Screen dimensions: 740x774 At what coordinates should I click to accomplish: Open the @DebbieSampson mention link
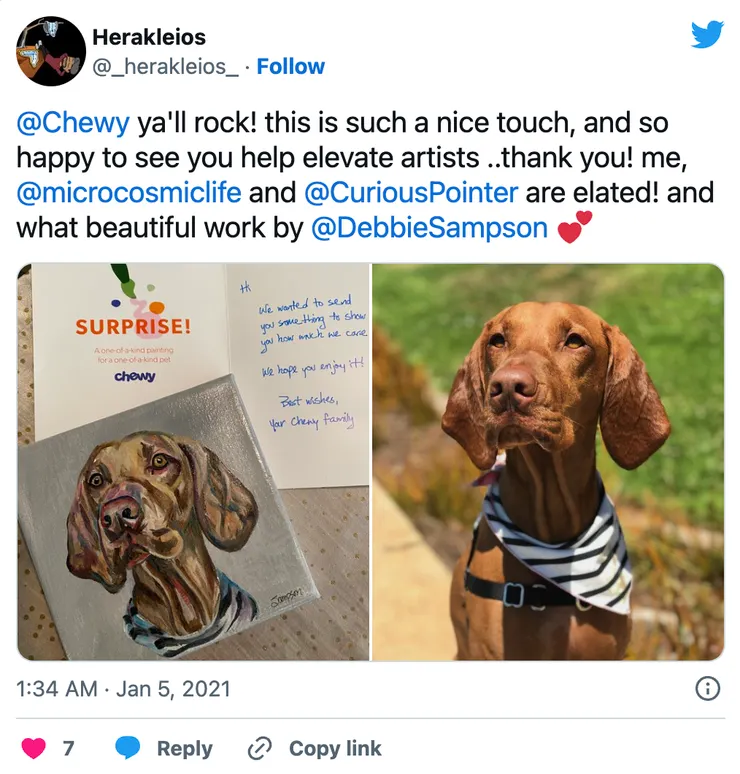click(x=429, y=228)
